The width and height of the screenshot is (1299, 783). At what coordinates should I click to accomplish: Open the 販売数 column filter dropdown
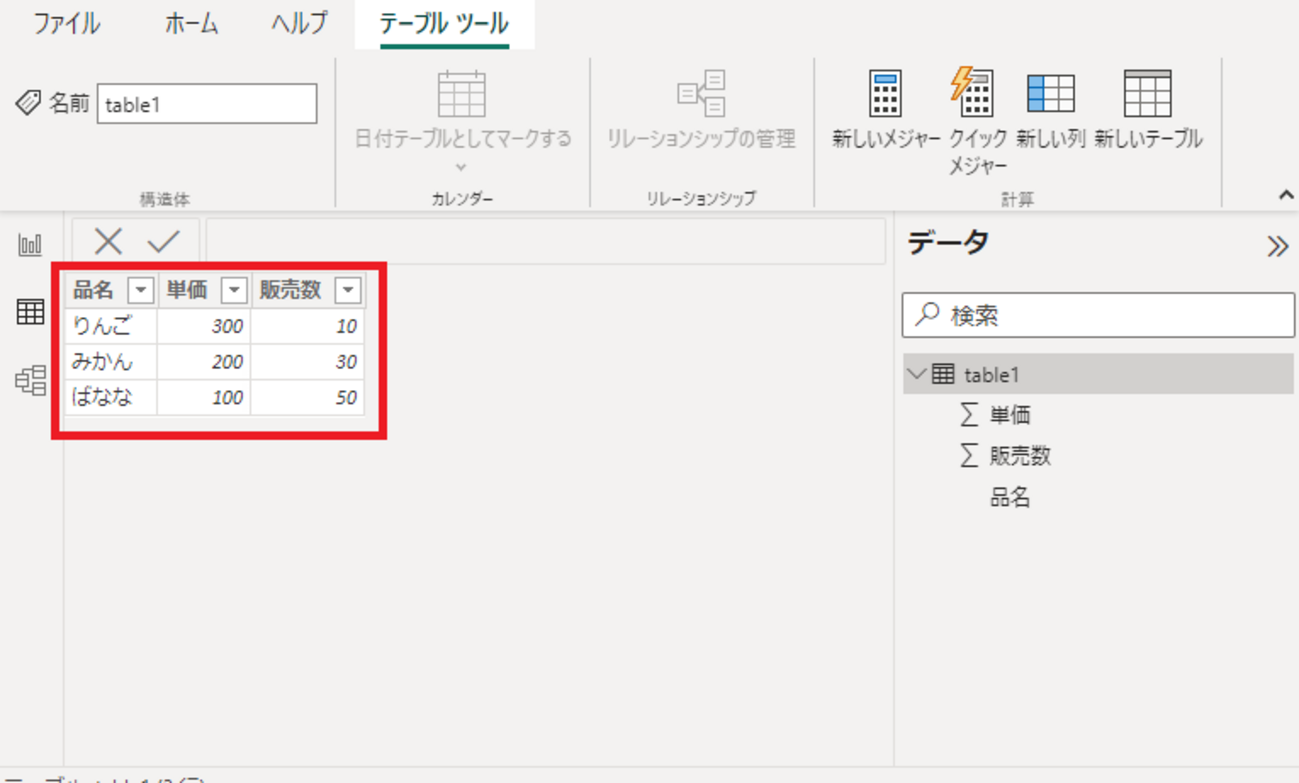coord(348,290)
